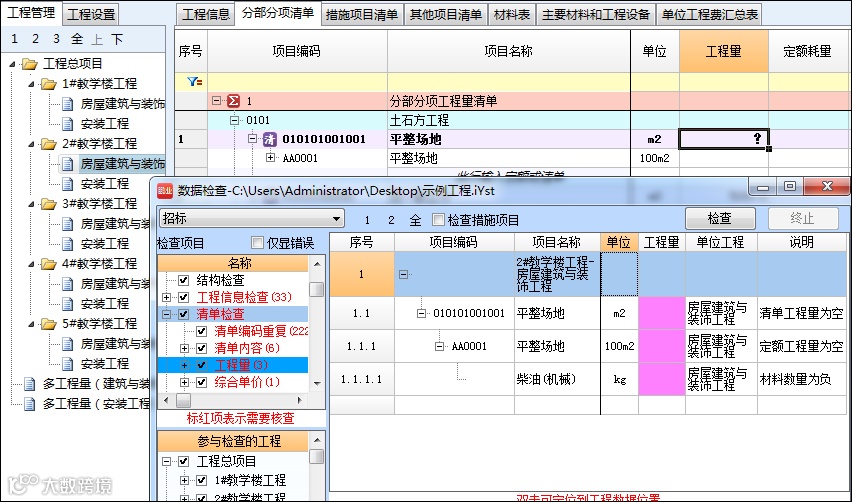
Task: Expand the 清单内容 (6) node
Action: pyautogui.click(x=185, y=348)
